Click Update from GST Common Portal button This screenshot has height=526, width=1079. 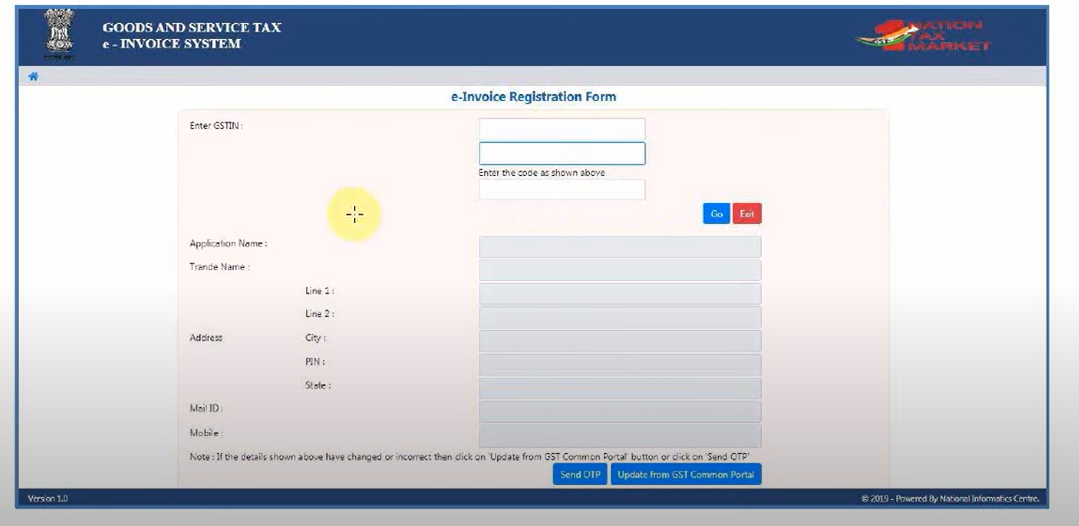[685, 474]
